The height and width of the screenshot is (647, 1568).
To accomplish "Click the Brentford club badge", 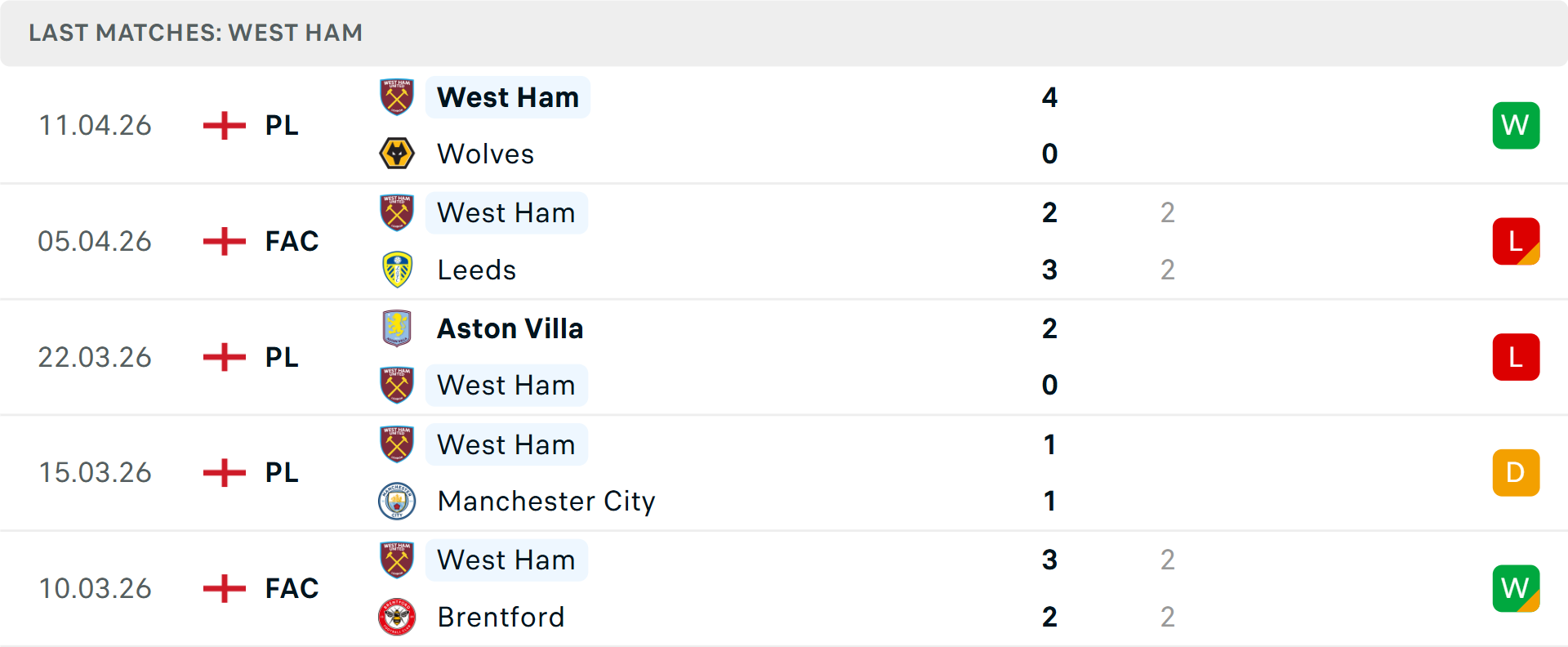I will tap(397, 617).
